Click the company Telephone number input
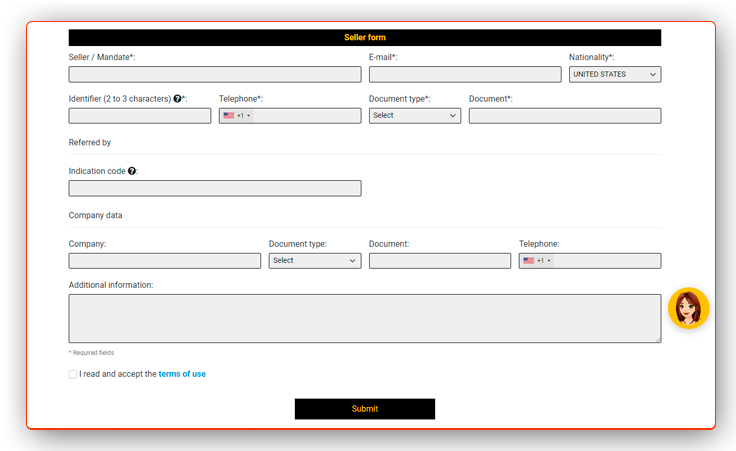This screenshot has width=736, height=451. [x=607, y=260]
